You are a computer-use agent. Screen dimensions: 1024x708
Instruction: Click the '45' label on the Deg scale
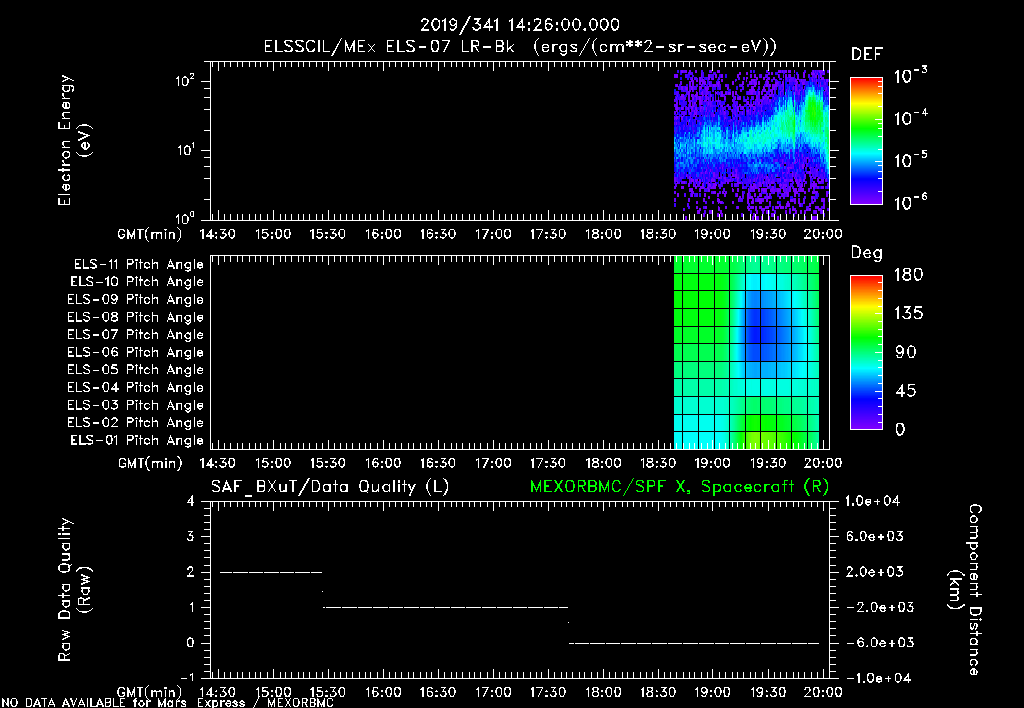pyautogui.click(x=906, y=391)
